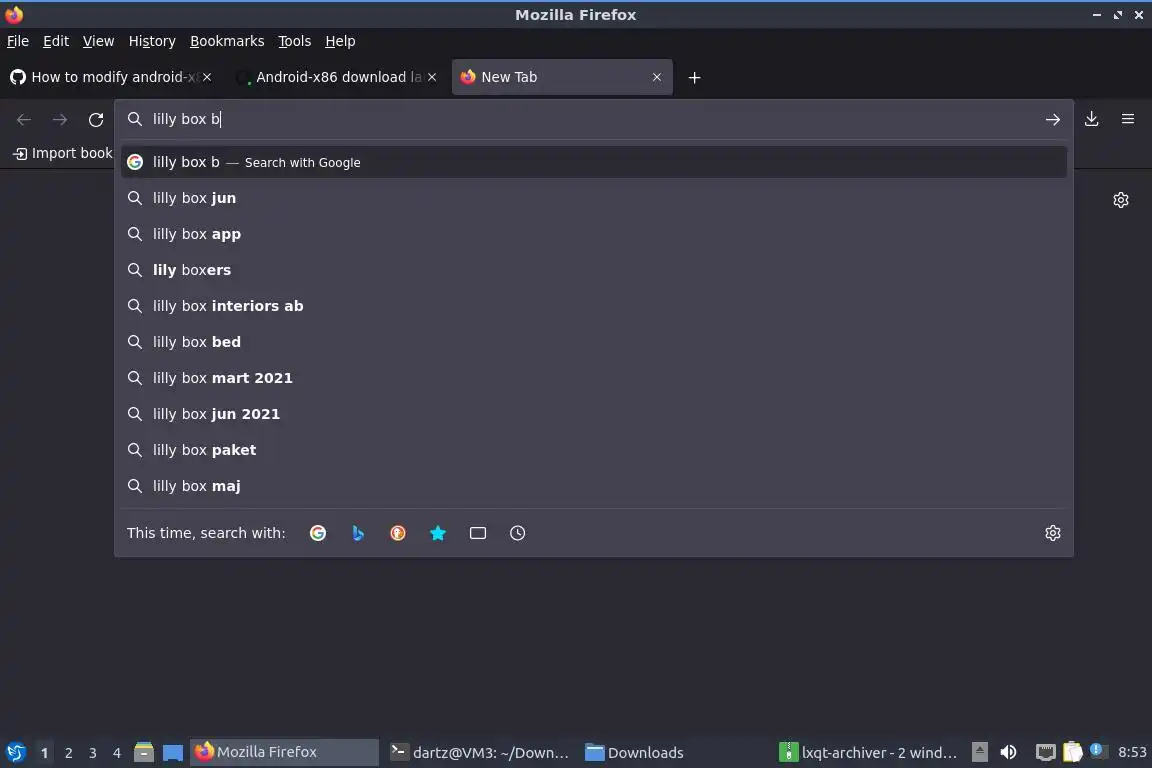The image size is (1152, 768).
Task: Click the removable media eject tray icon
Action: 980,753
